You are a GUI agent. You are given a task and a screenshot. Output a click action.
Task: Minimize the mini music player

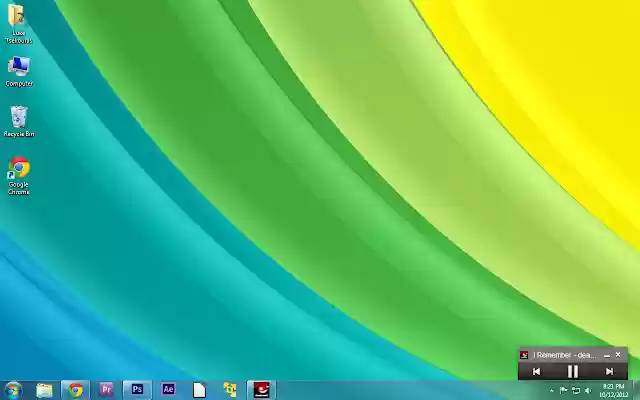pos(607,356)
